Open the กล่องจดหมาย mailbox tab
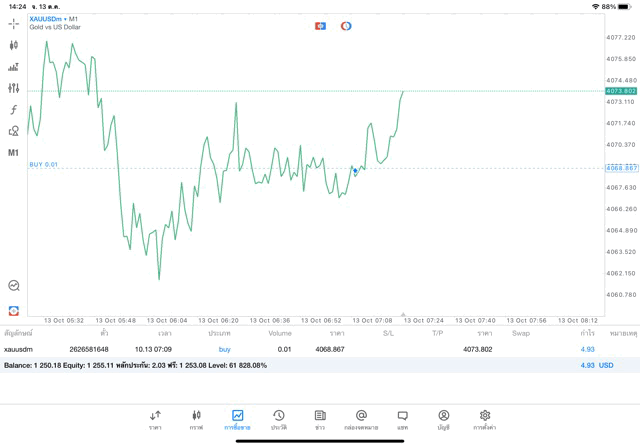 (x=361, y=420)
